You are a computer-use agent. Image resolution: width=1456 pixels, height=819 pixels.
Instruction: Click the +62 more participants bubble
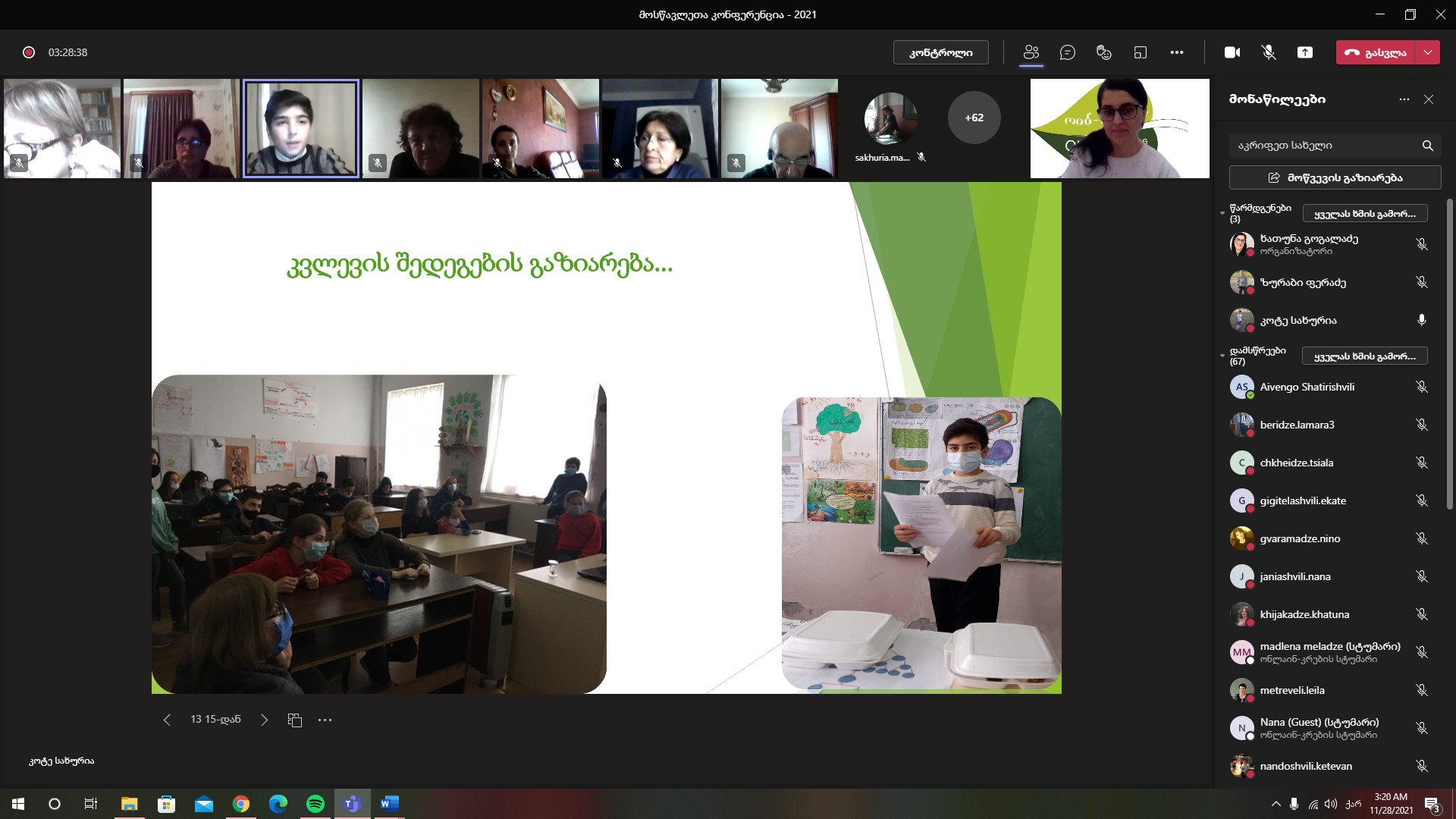click(974, 118)
